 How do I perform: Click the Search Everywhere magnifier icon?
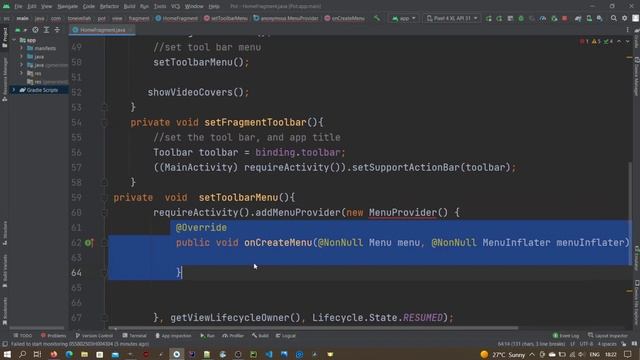click(x=613, y=18)
